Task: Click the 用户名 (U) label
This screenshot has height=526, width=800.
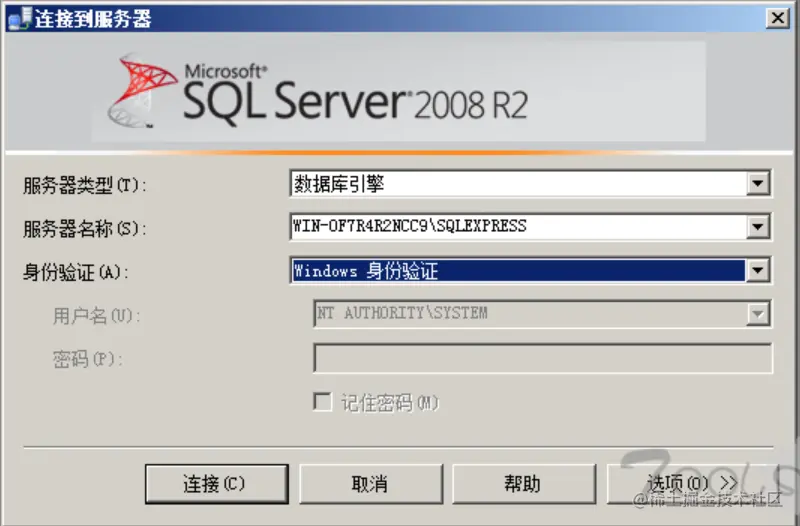Action: pos(96,316)
